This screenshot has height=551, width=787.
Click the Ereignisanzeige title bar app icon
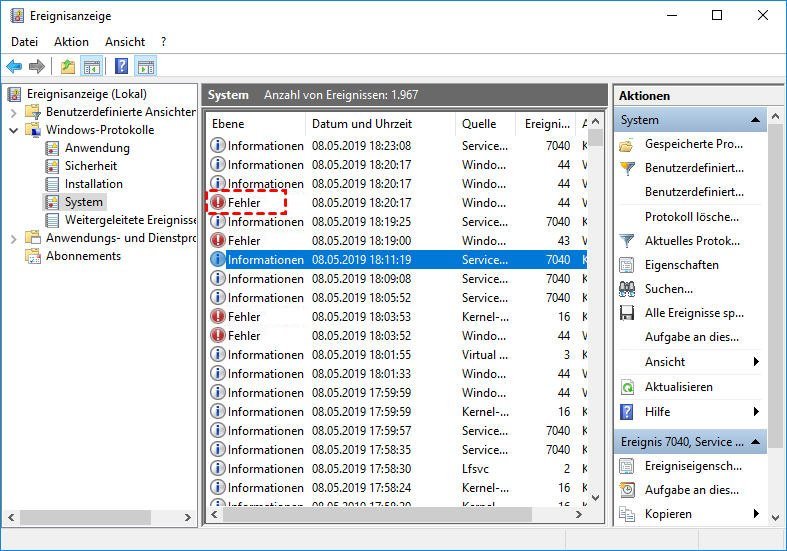pos(17,16)
